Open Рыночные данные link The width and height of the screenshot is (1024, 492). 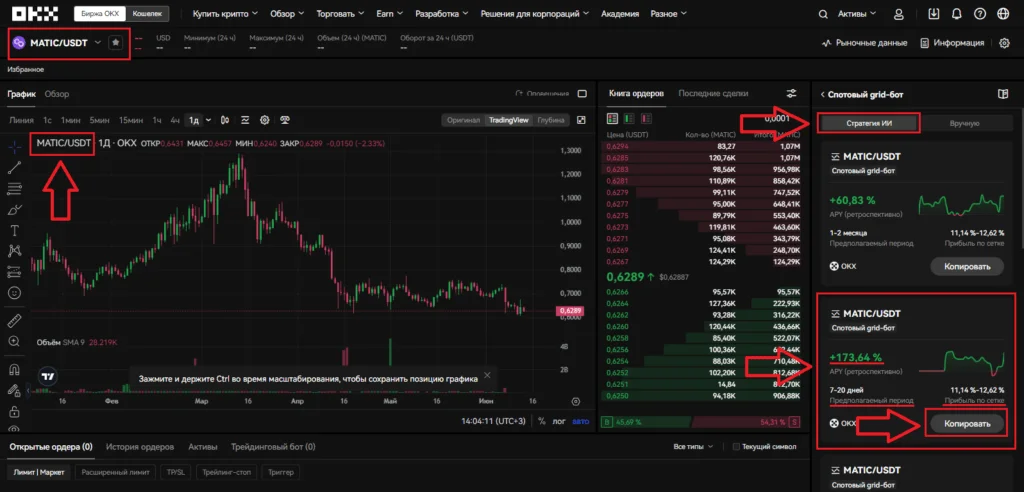click(x=864, y=43)
